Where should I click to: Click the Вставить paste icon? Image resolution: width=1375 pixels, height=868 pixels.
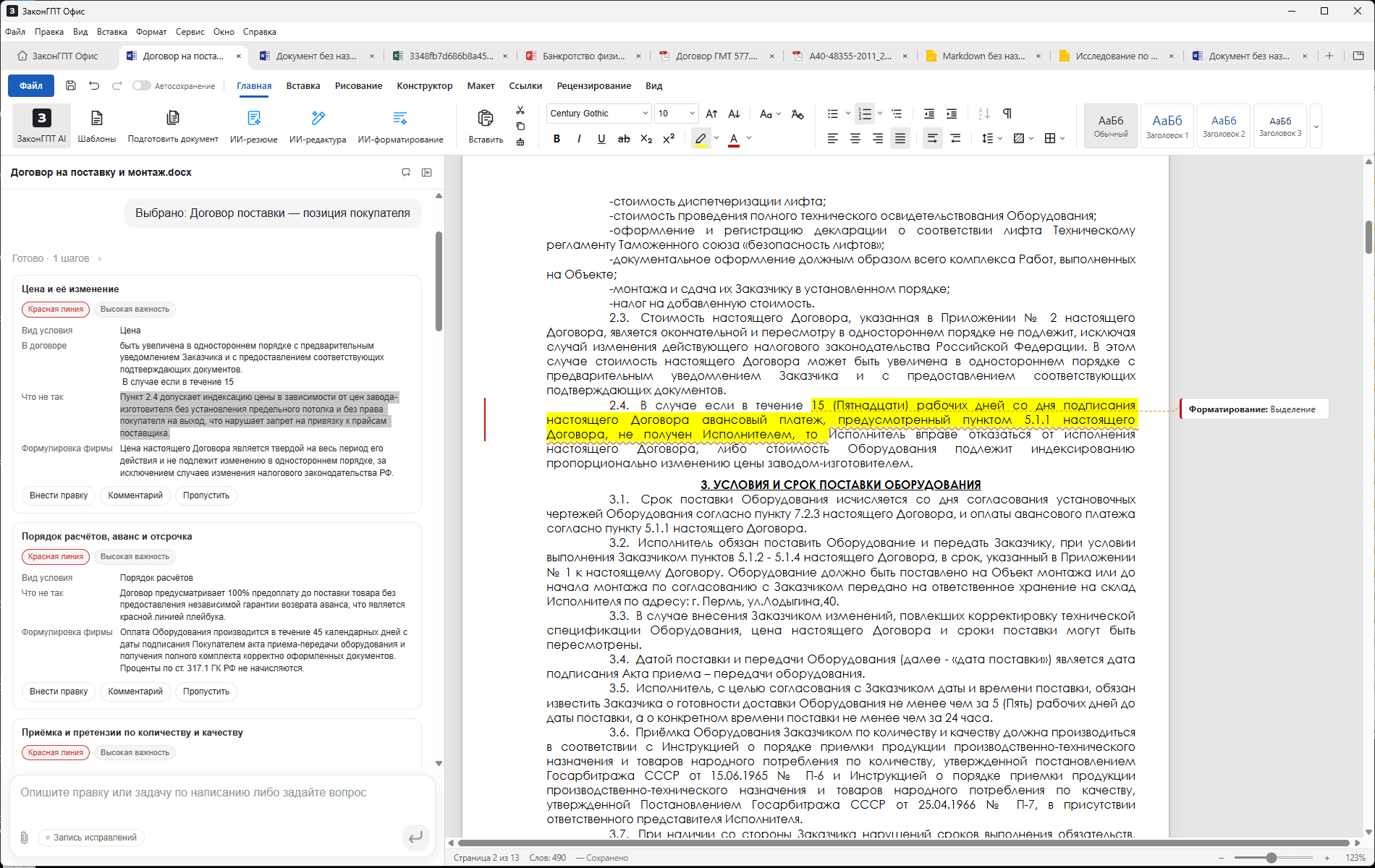coord(486,125)
